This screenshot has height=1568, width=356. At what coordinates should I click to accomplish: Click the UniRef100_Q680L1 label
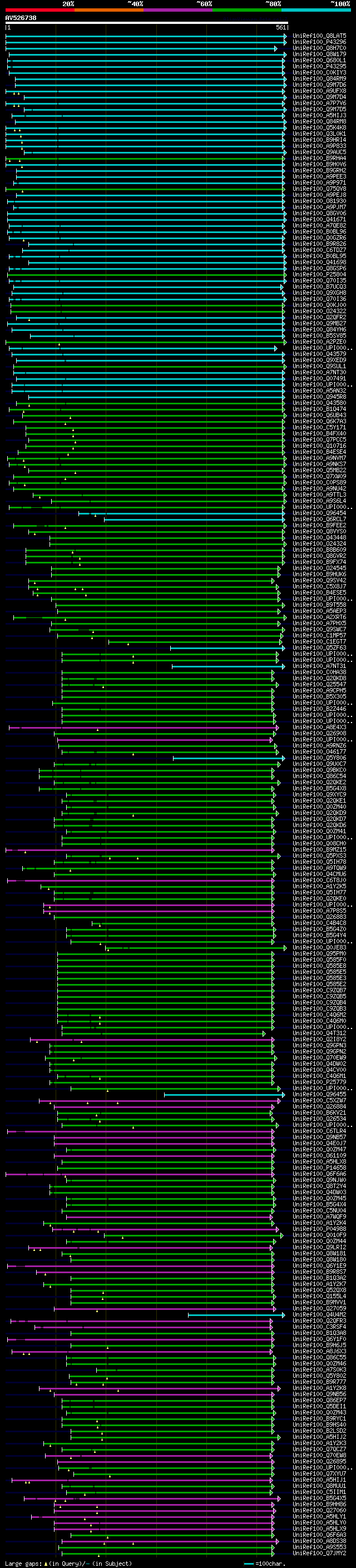pyautogui.click(x=319, y=60)
